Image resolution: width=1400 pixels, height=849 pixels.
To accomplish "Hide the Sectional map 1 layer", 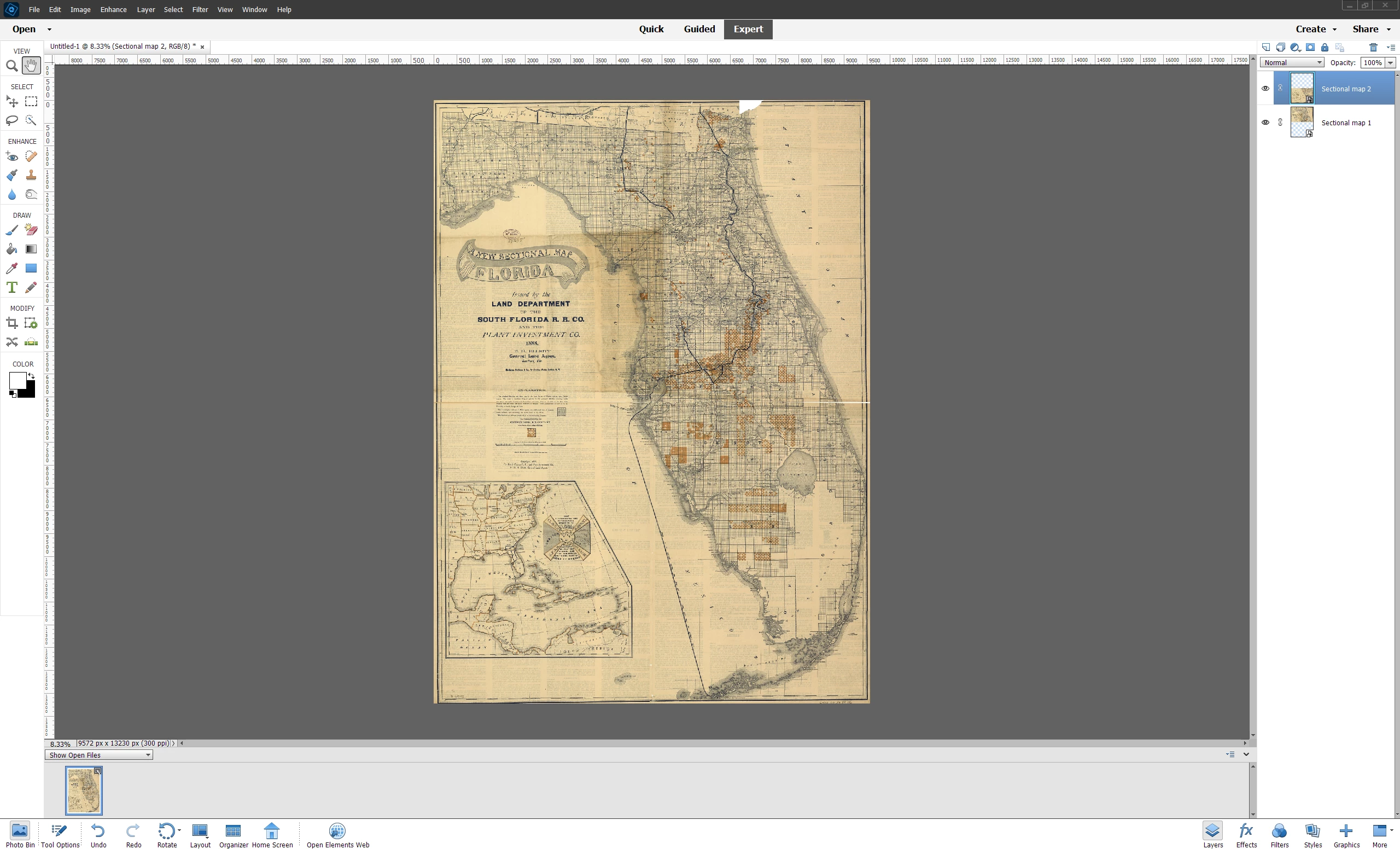I will tap(1265, 123).
